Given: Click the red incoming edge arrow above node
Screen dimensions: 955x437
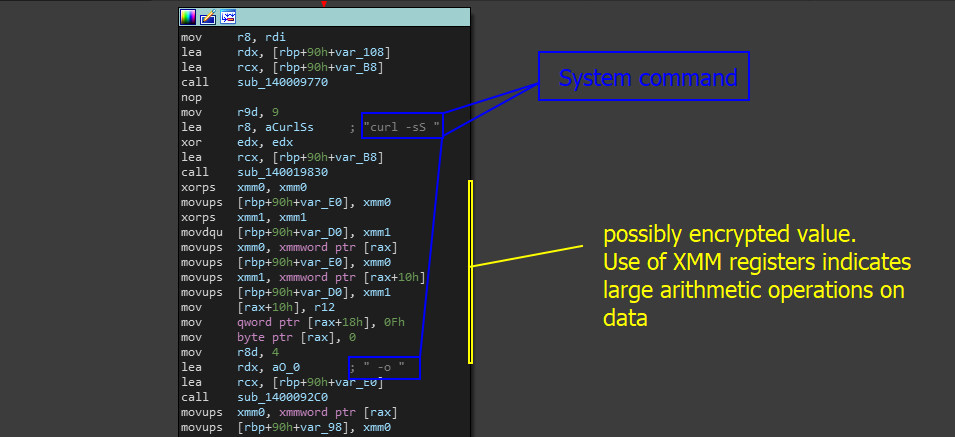Looking at the screenshot, I should coord(323,4).
